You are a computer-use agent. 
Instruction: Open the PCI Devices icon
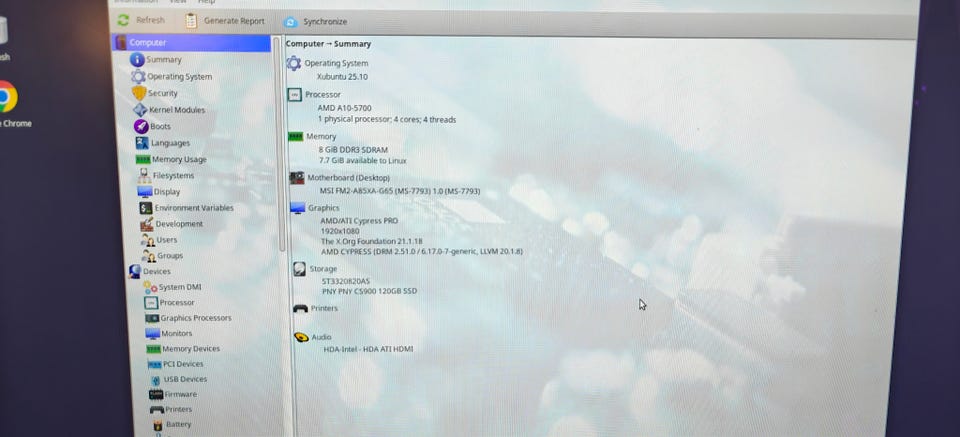point(155,364)
